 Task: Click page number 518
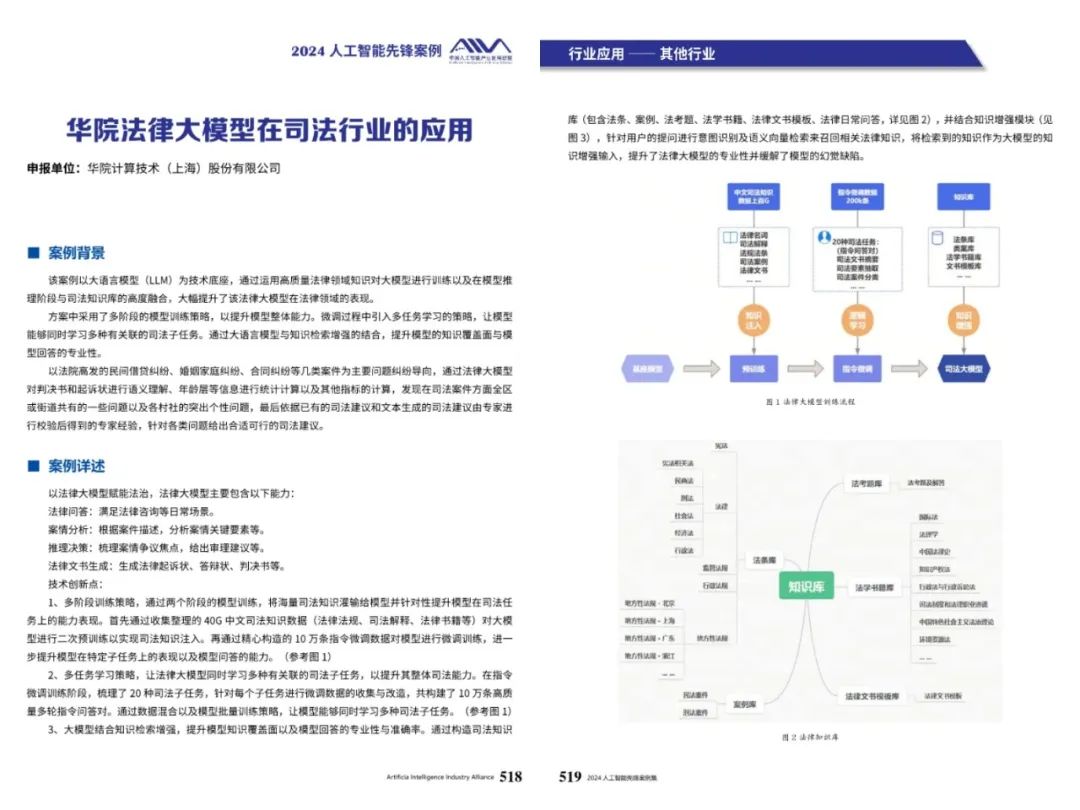pyautogui.click(x=510, y=777)
